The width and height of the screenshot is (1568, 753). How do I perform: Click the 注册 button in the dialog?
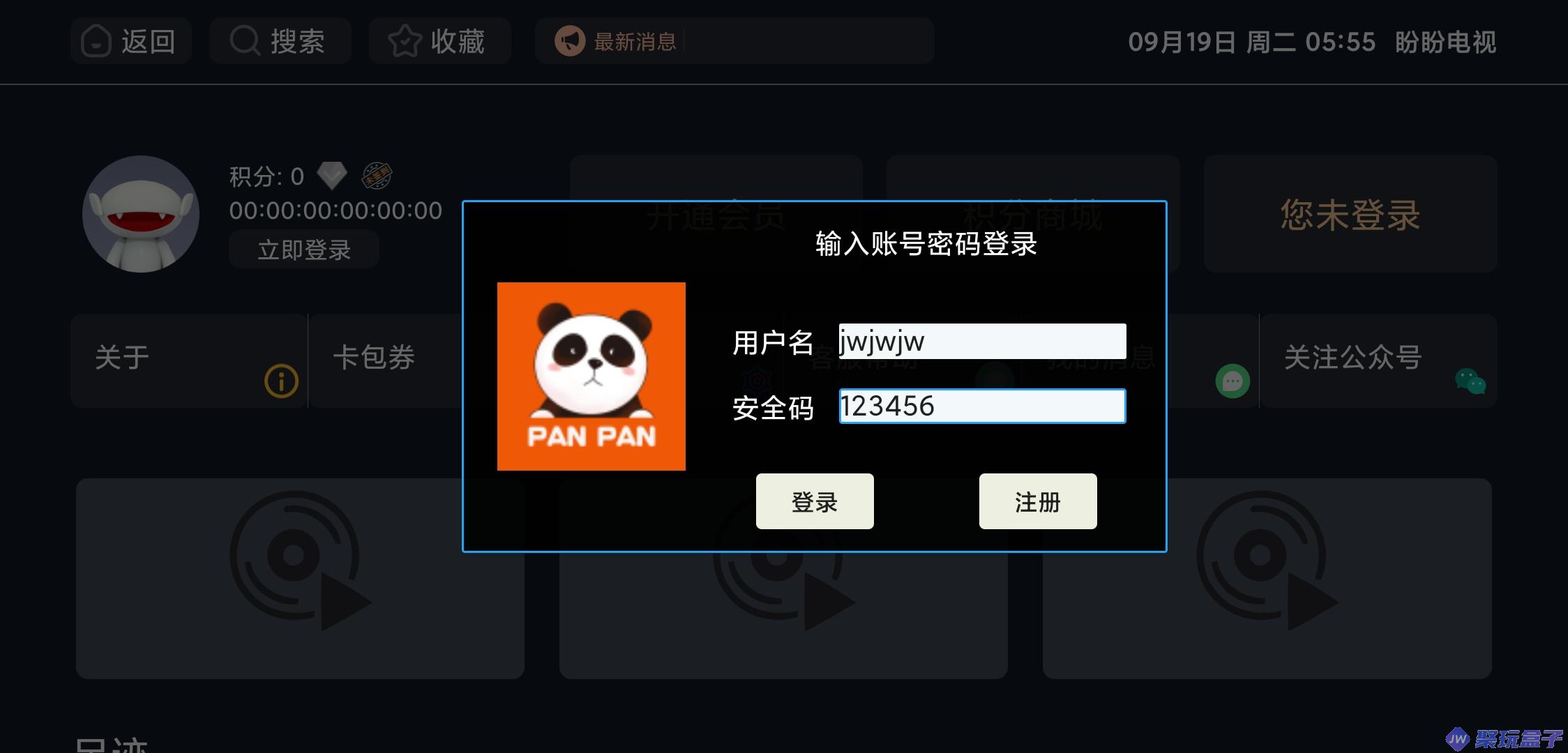pyautogui.click(x=1038, y=501)
